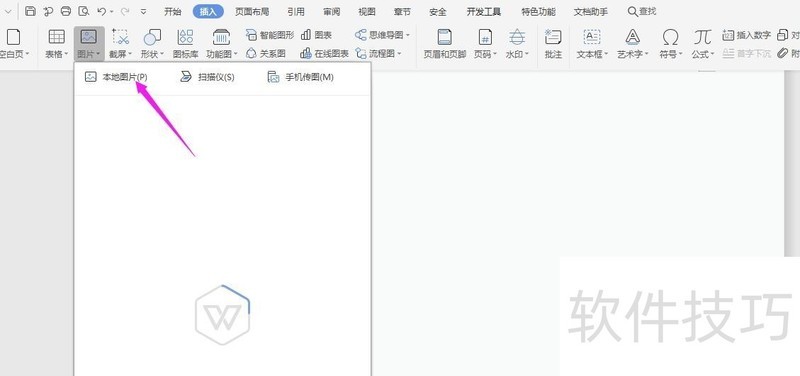Open the 文档助手 tab
This screenshot has height=376, width=800.
(591, 11)
